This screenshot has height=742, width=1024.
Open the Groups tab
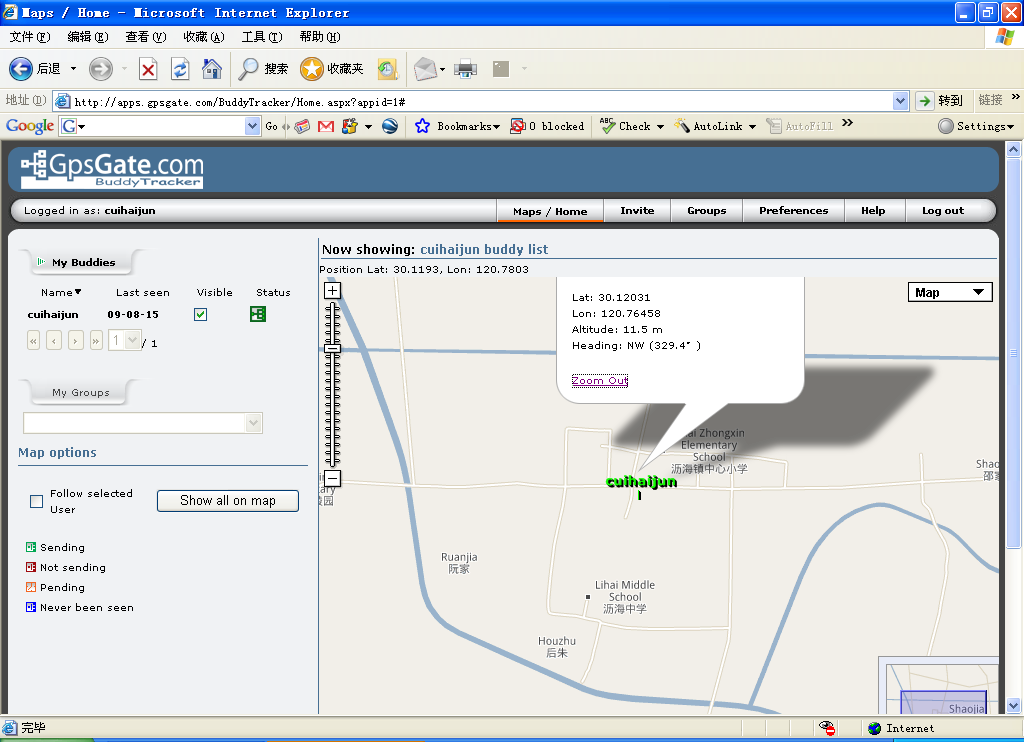coord(707,210)
